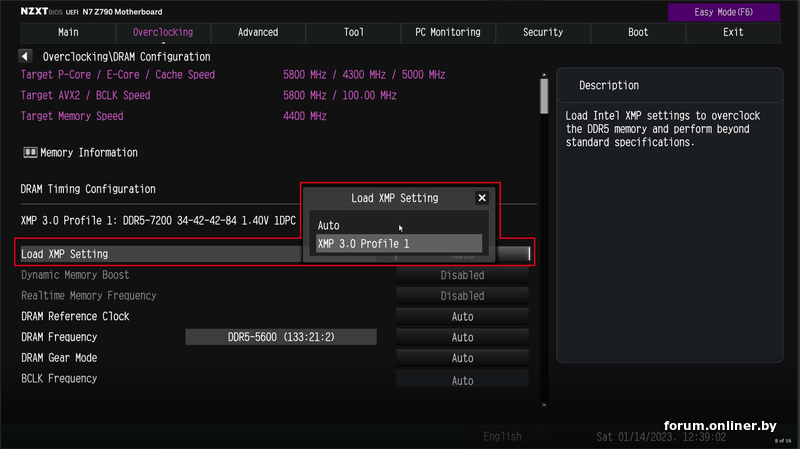Click DRAM Gear Mode label
The height and width of the screenshot is (449, 800).
[x=59, y=358]
